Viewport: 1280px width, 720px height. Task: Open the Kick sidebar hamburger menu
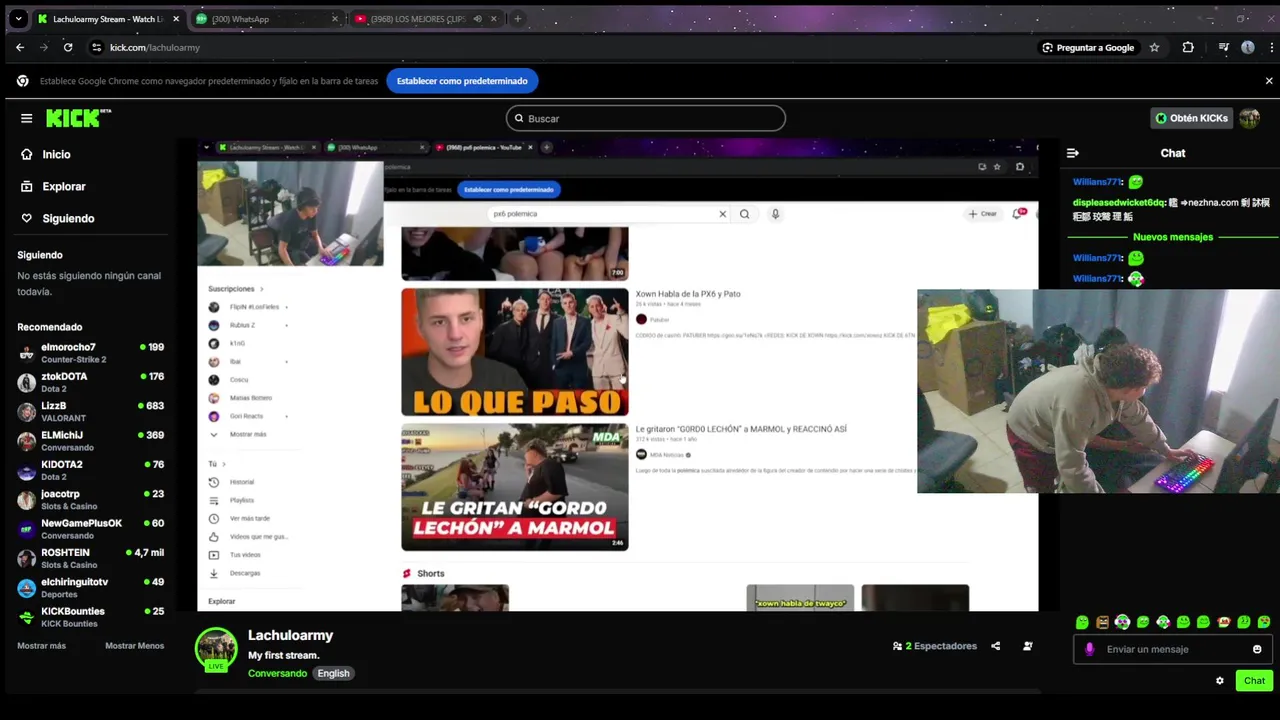[26, 118]
